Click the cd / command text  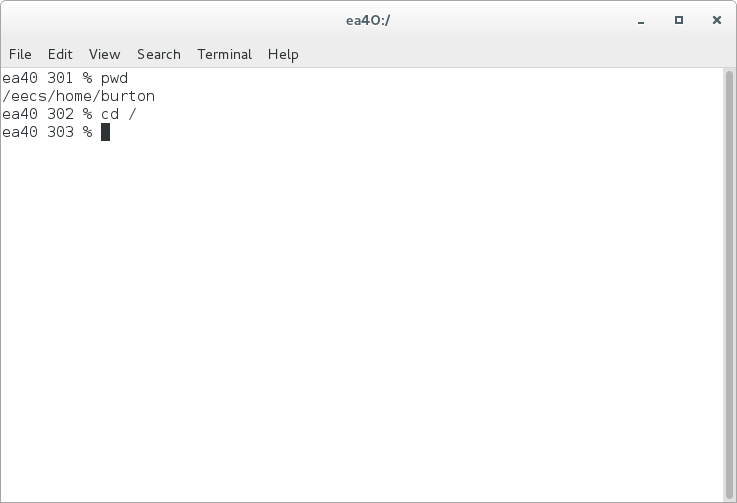pos(118,114)
